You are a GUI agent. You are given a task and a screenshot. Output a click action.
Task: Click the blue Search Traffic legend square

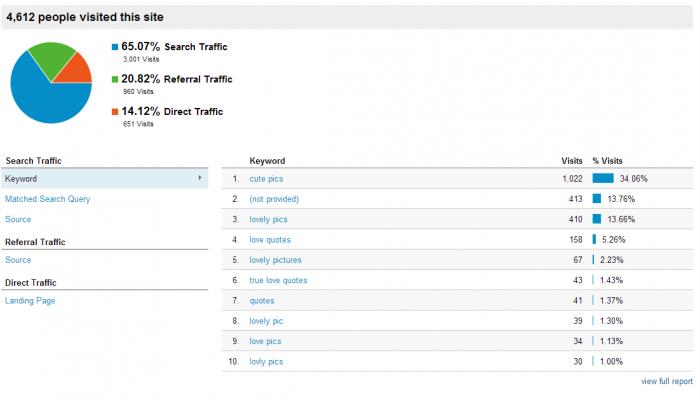pyautogui.click(x=115, y=47)
